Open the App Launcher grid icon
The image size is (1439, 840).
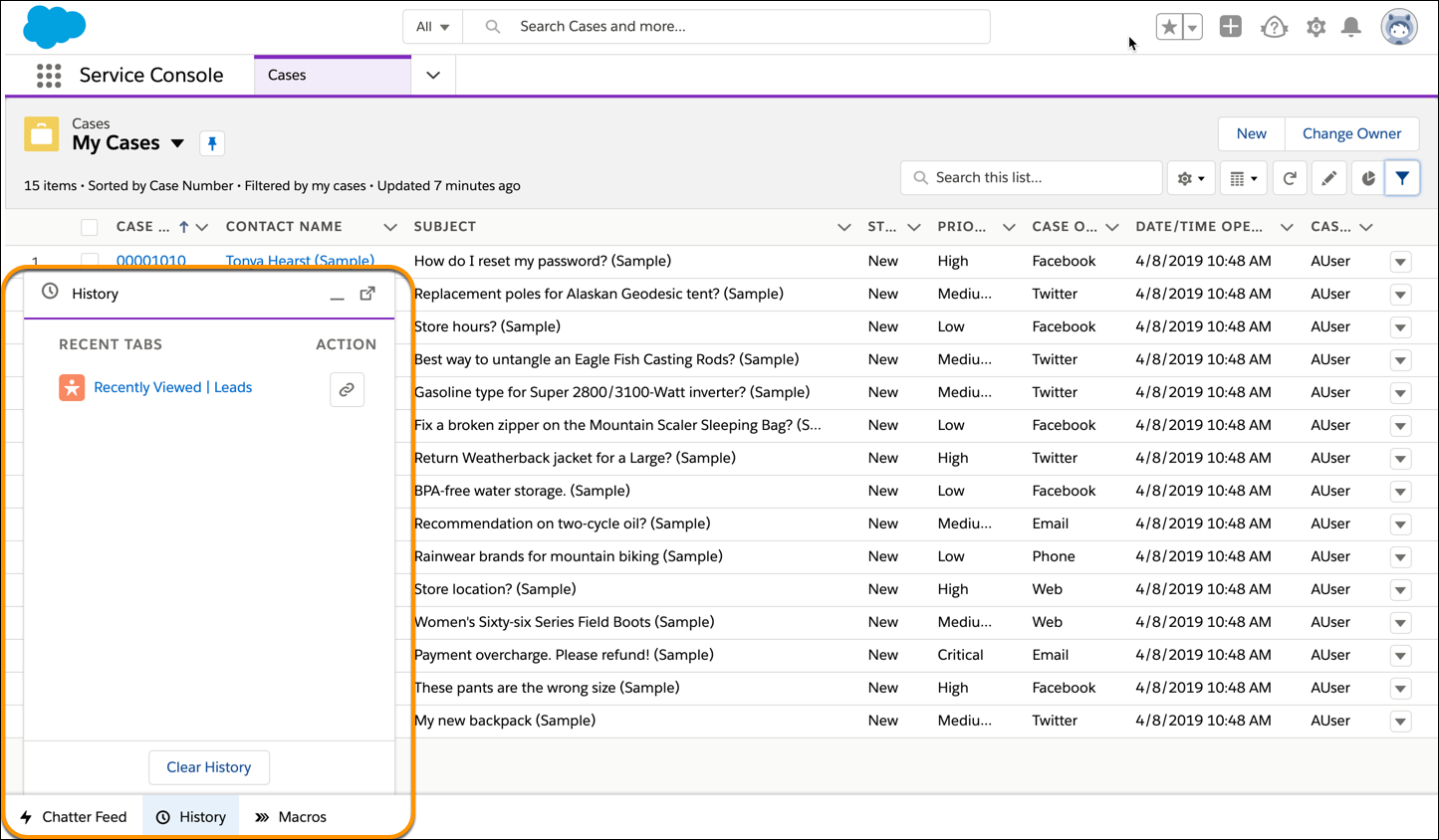coord(49,76)
